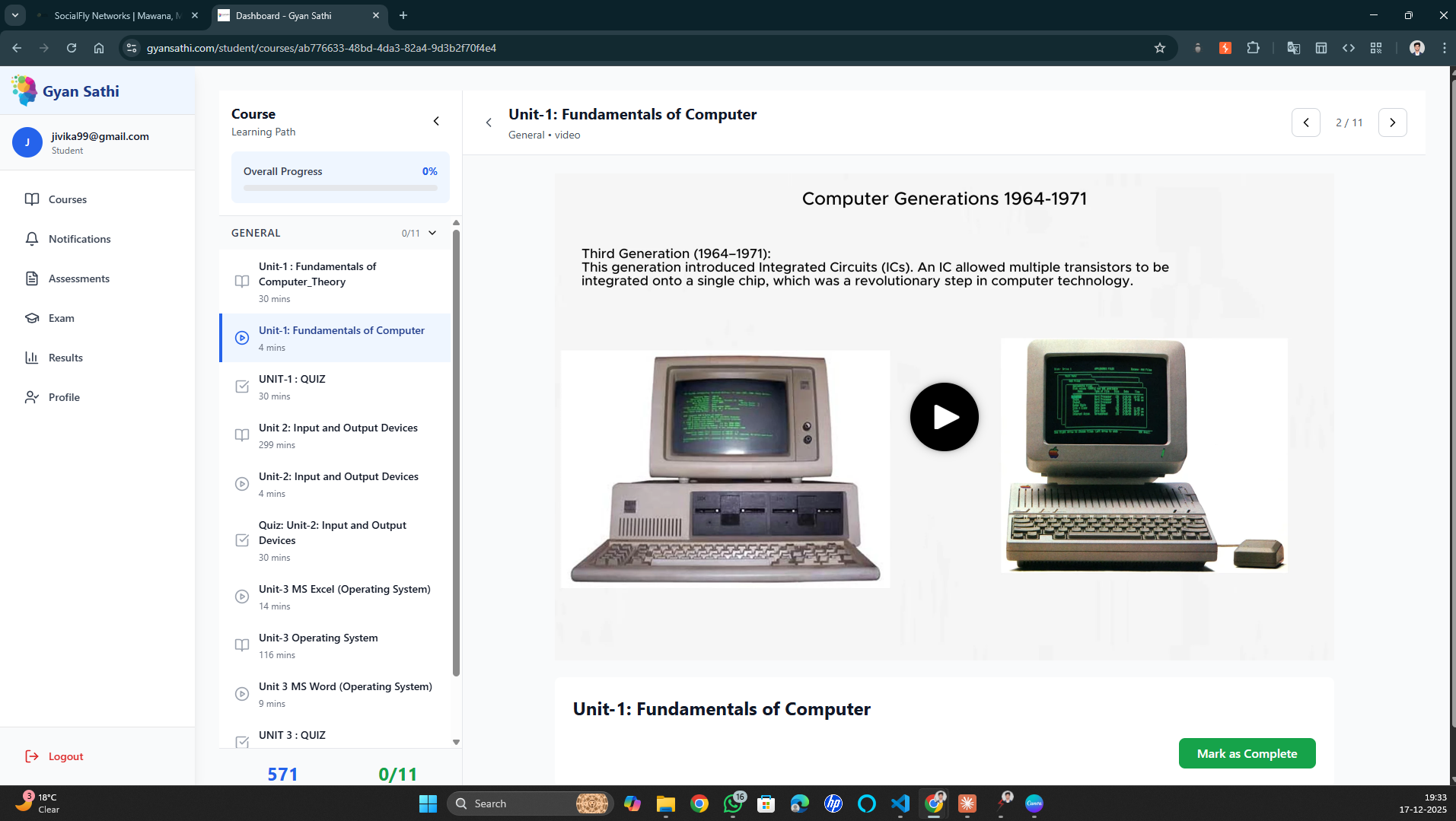Click the book icon for Unit-3 Operating System
The height and width of the screenshot is (821, 1456).
242,645
